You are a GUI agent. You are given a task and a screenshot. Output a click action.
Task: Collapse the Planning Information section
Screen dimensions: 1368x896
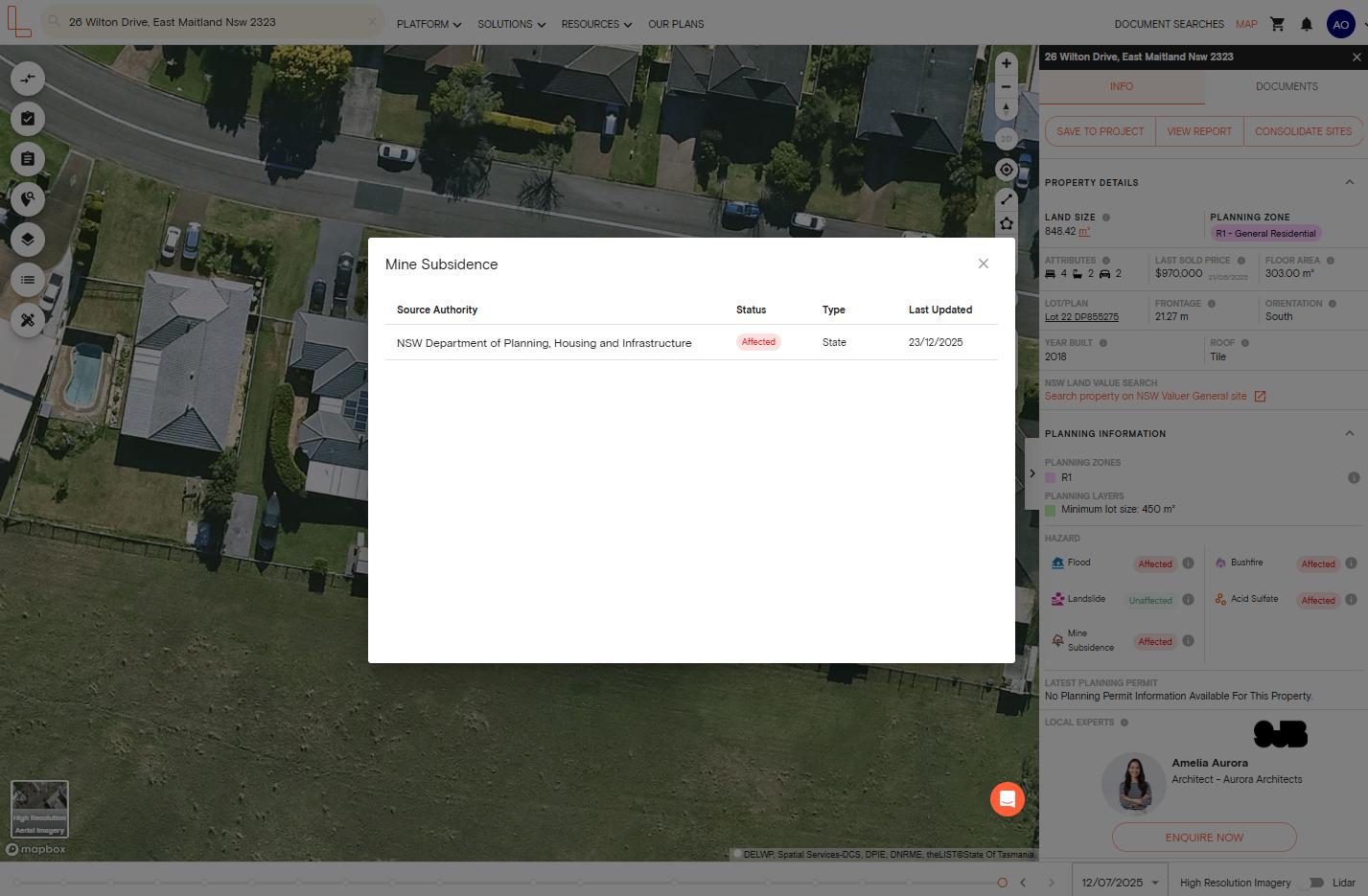pyautogui.click(x=1349, y=433)
